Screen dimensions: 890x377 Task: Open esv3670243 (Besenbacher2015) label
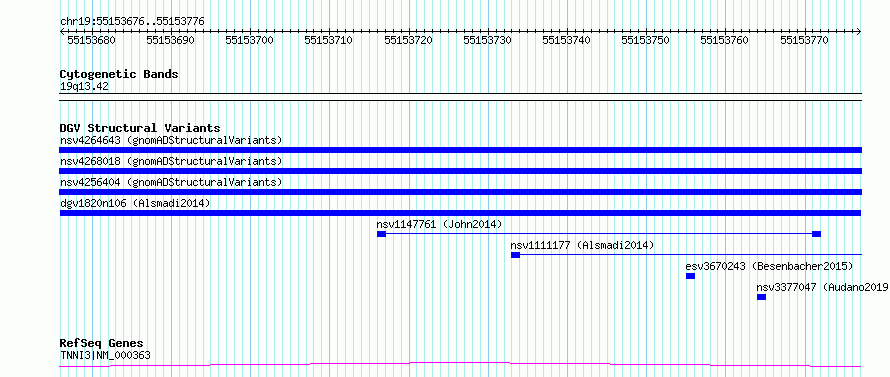point(769,266)
